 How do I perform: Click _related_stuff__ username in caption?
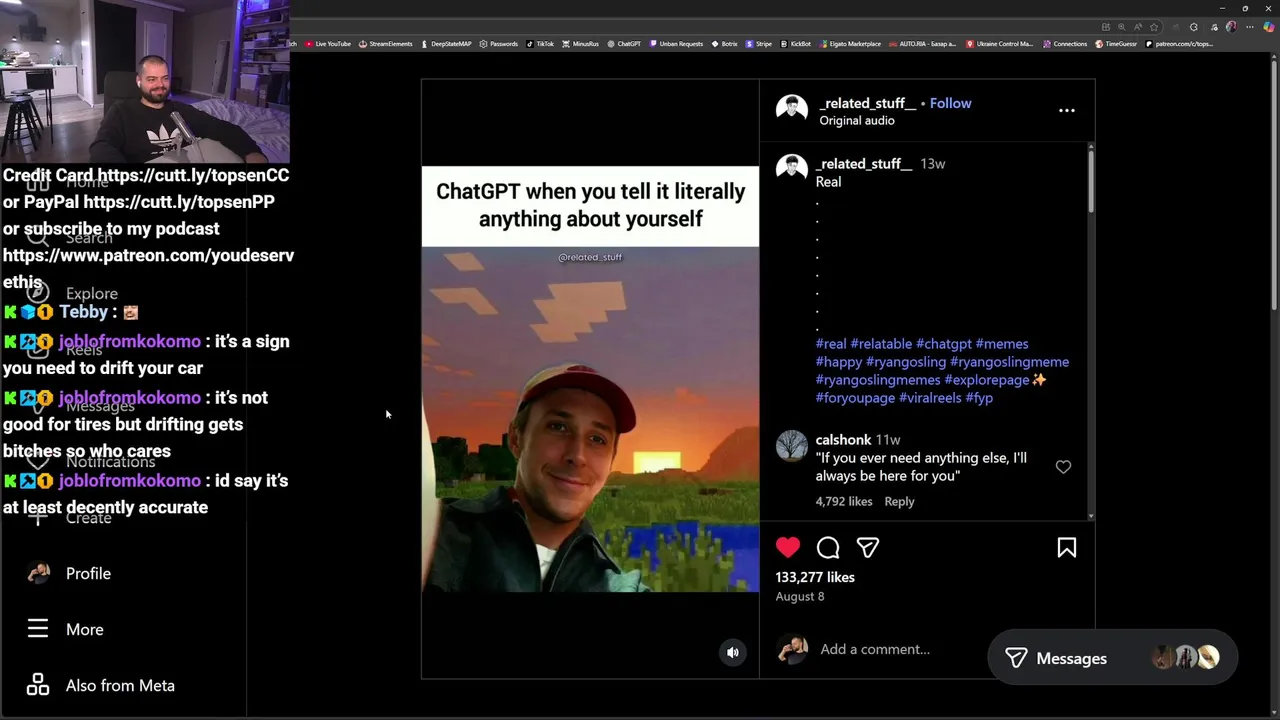pos(864,163)
